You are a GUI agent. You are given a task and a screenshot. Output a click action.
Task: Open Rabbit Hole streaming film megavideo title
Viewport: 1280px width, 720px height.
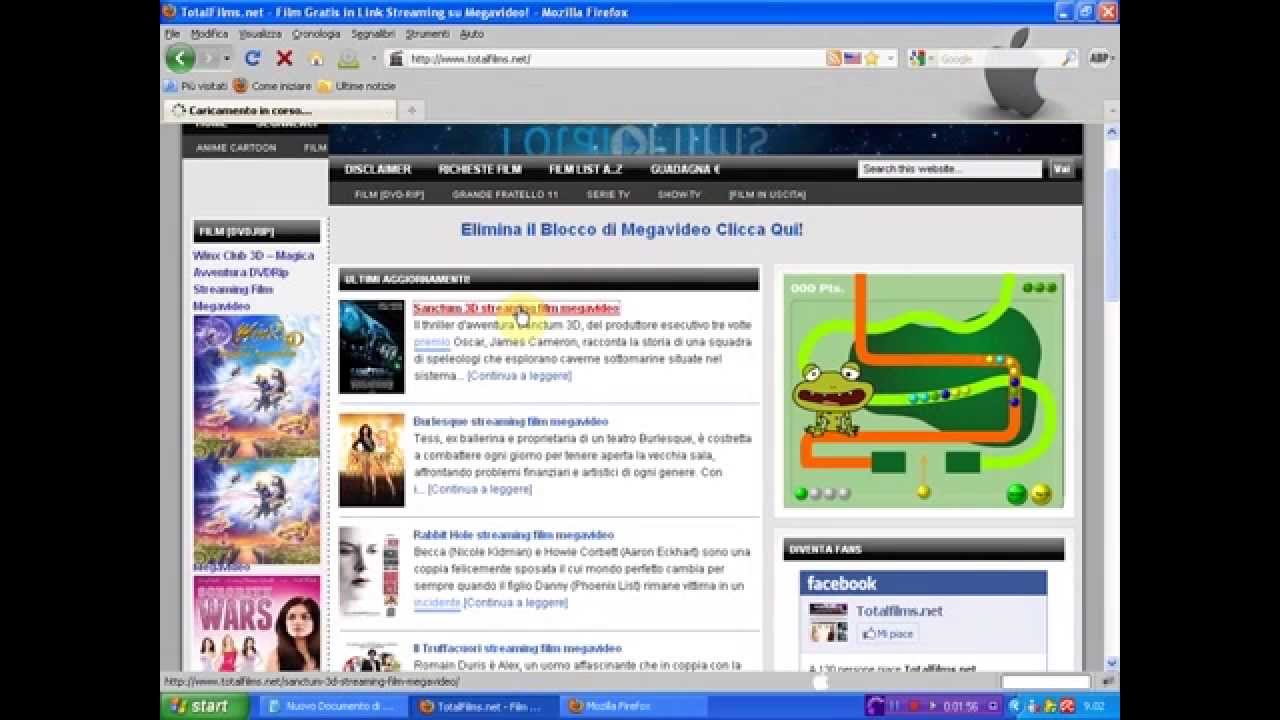(x=513, y=534)
